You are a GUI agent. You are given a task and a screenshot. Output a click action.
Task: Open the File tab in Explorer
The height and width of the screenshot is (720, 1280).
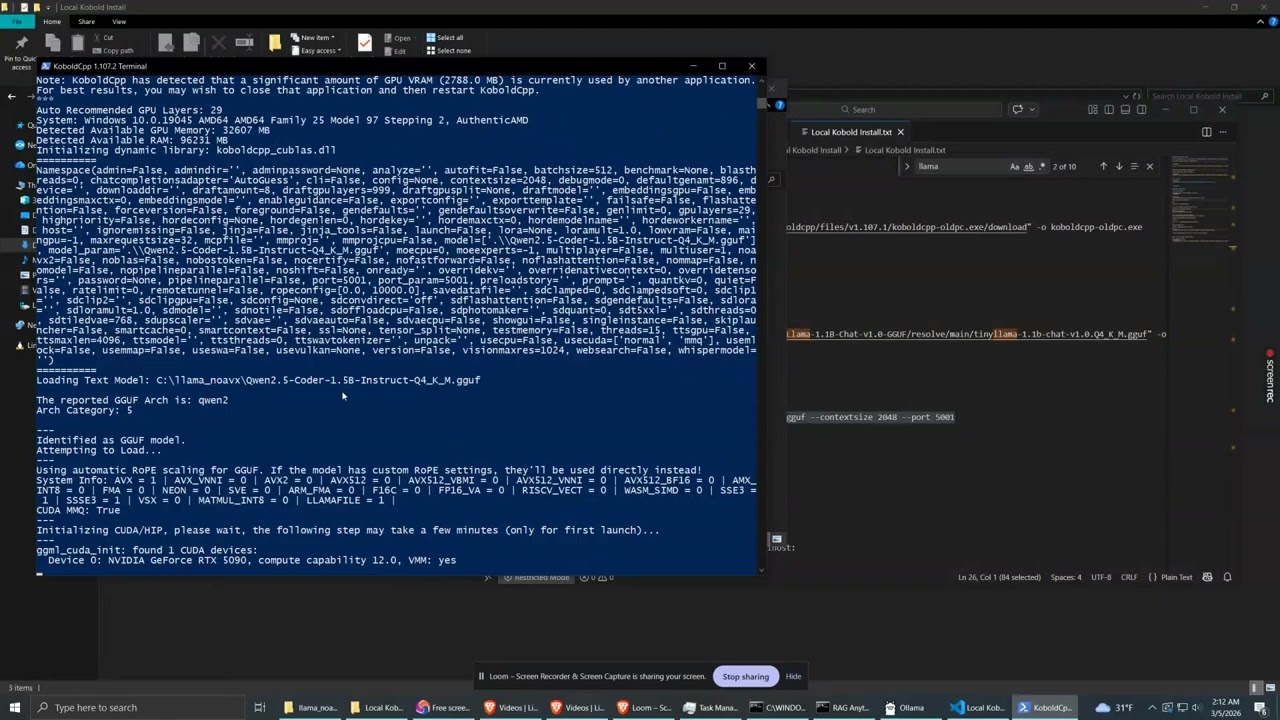tap(17, 21)
